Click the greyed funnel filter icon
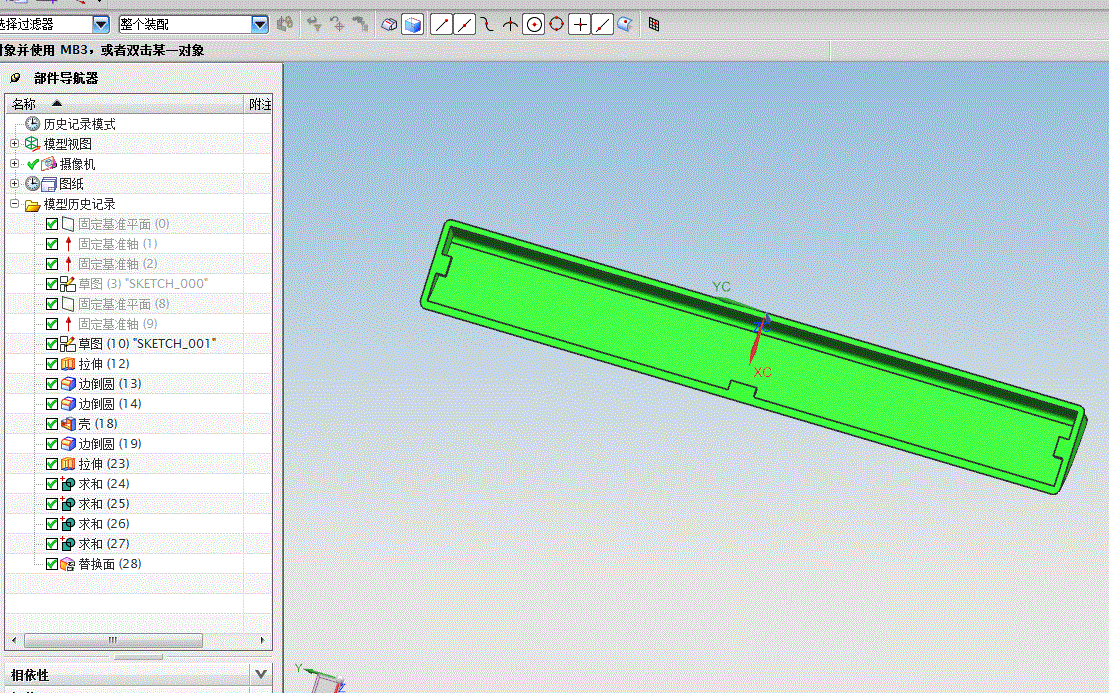This screenshot has height=693, width=1109. click(x=314, y=25)
